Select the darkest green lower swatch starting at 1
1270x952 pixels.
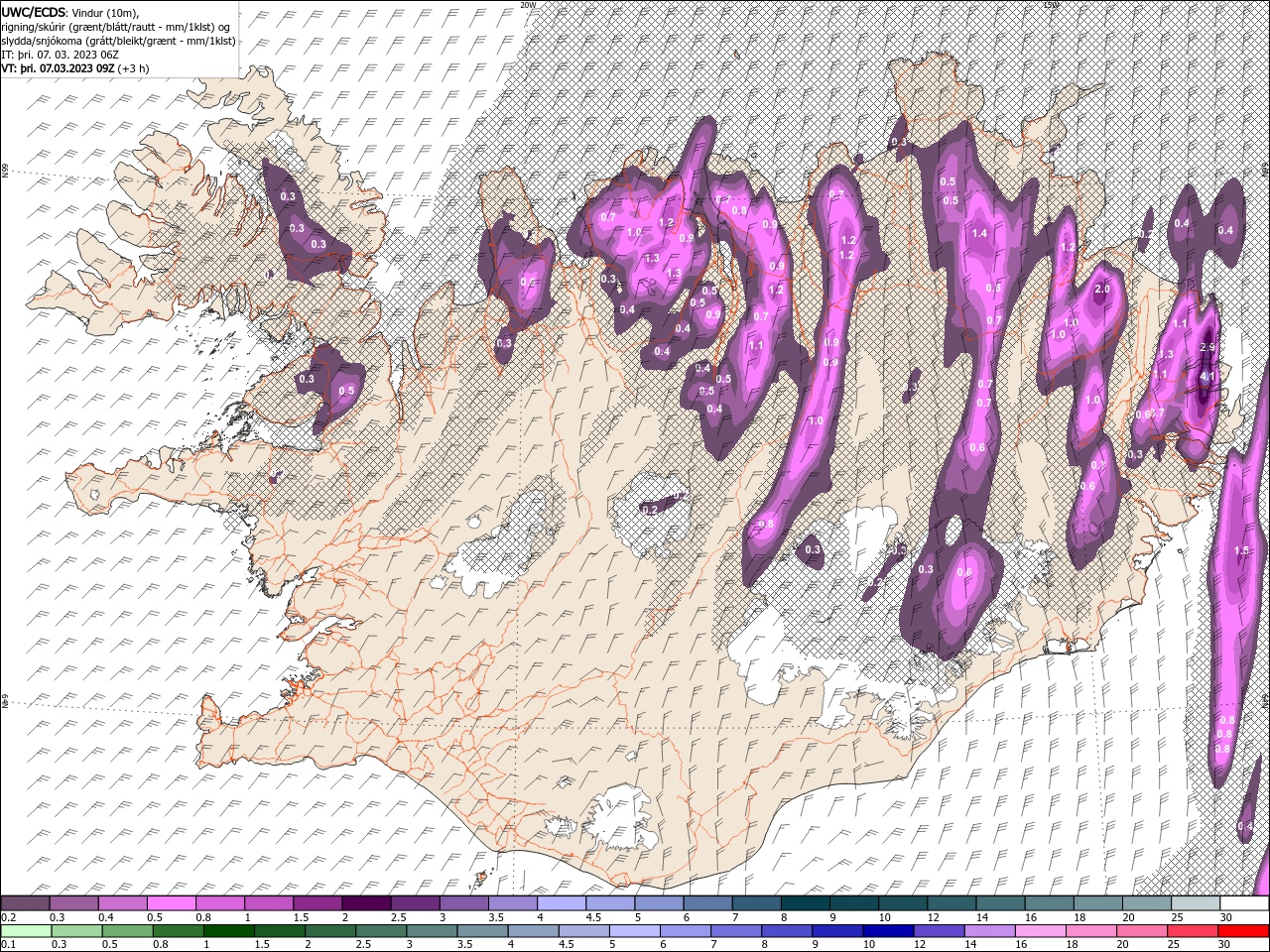point(228,930)
